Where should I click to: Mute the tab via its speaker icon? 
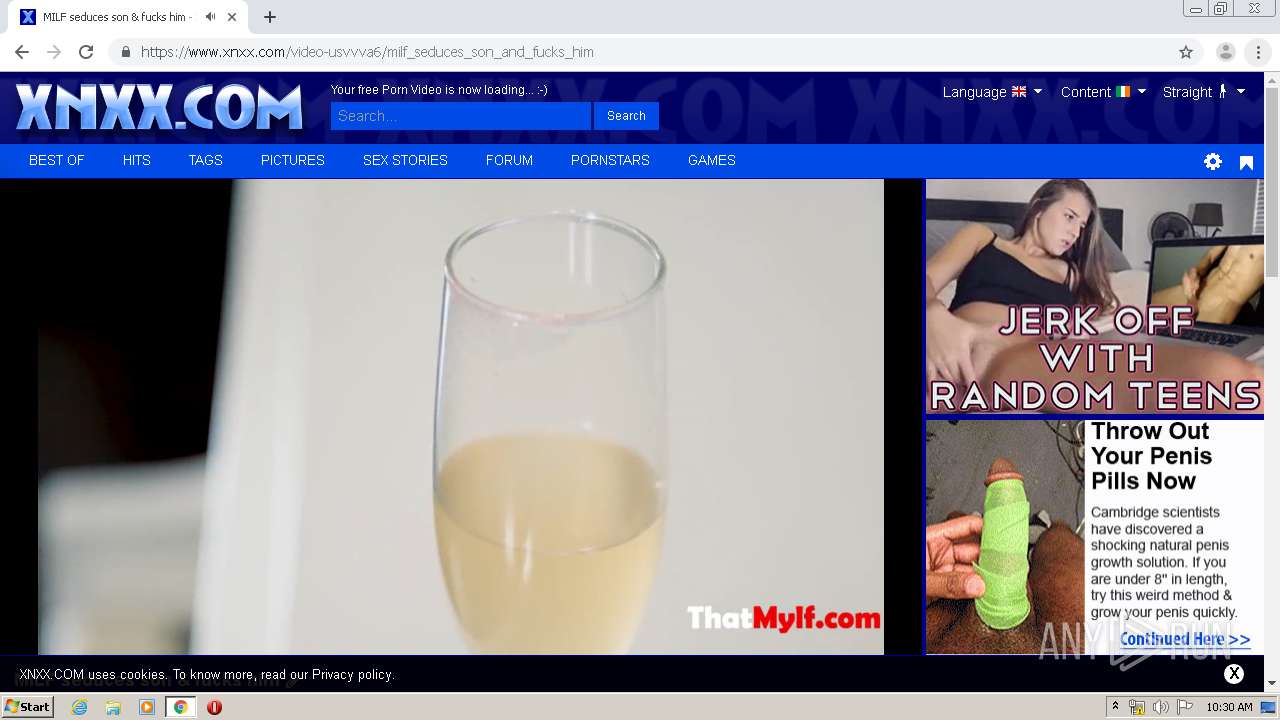210,17
